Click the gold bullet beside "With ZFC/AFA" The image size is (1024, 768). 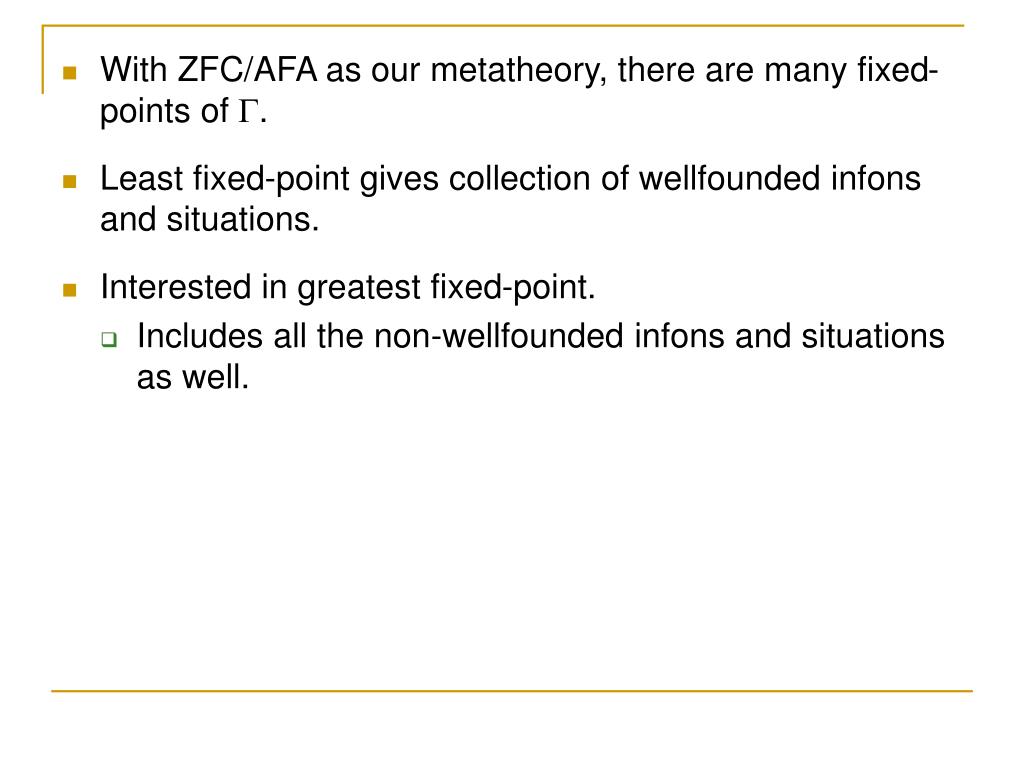pos(70,72)
